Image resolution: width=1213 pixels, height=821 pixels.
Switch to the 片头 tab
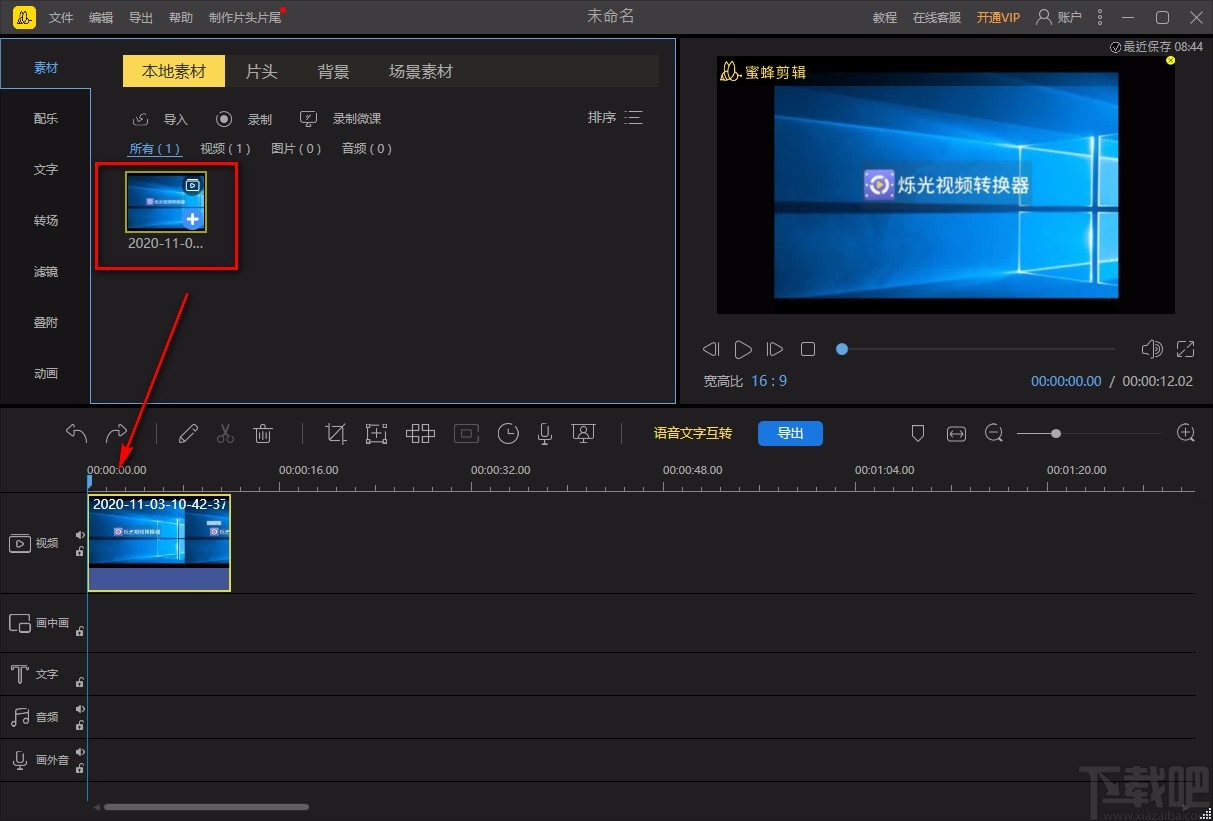(261, 71)
